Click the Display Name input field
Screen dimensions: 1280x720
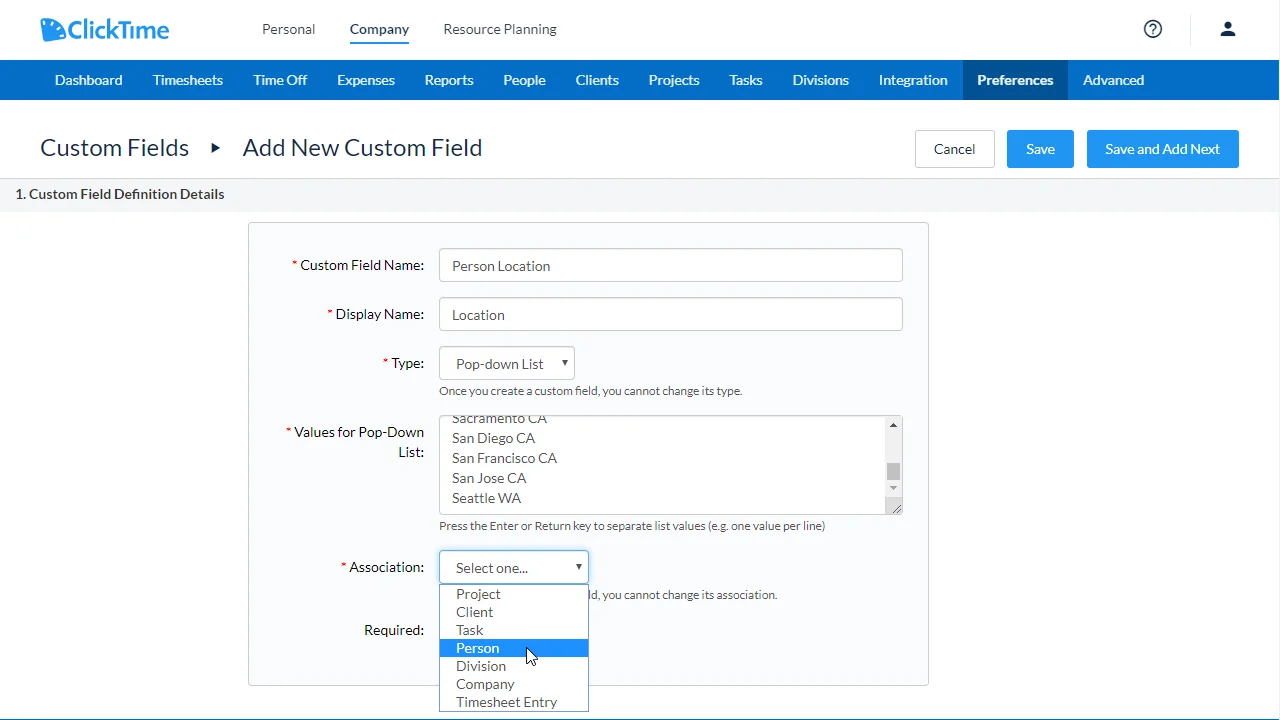tap(670, 314)
